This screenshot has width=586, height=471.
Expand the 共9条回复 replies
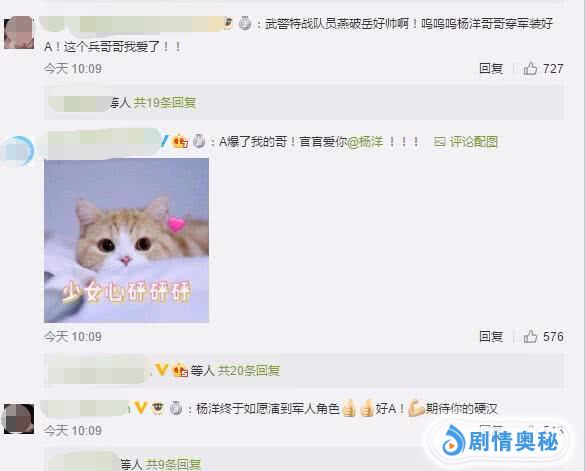tap(173, 464)
